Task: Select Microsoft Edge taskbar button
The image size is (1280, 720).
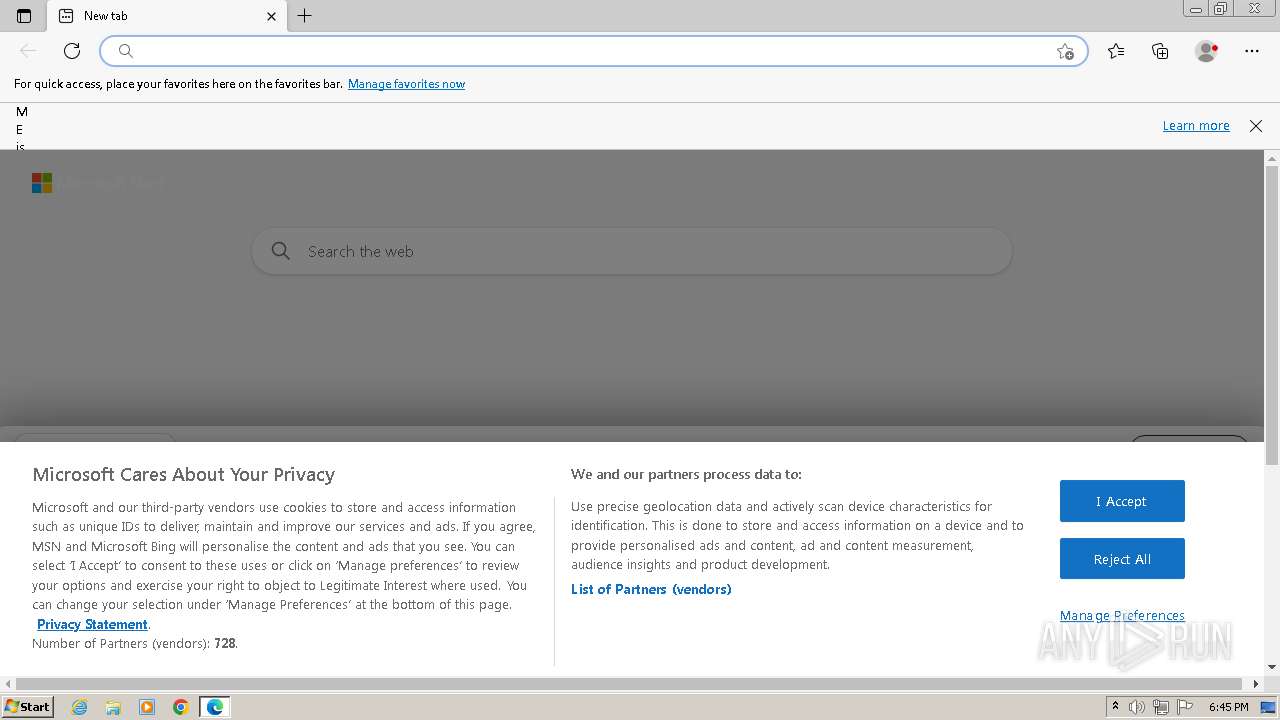Action: 215,707
